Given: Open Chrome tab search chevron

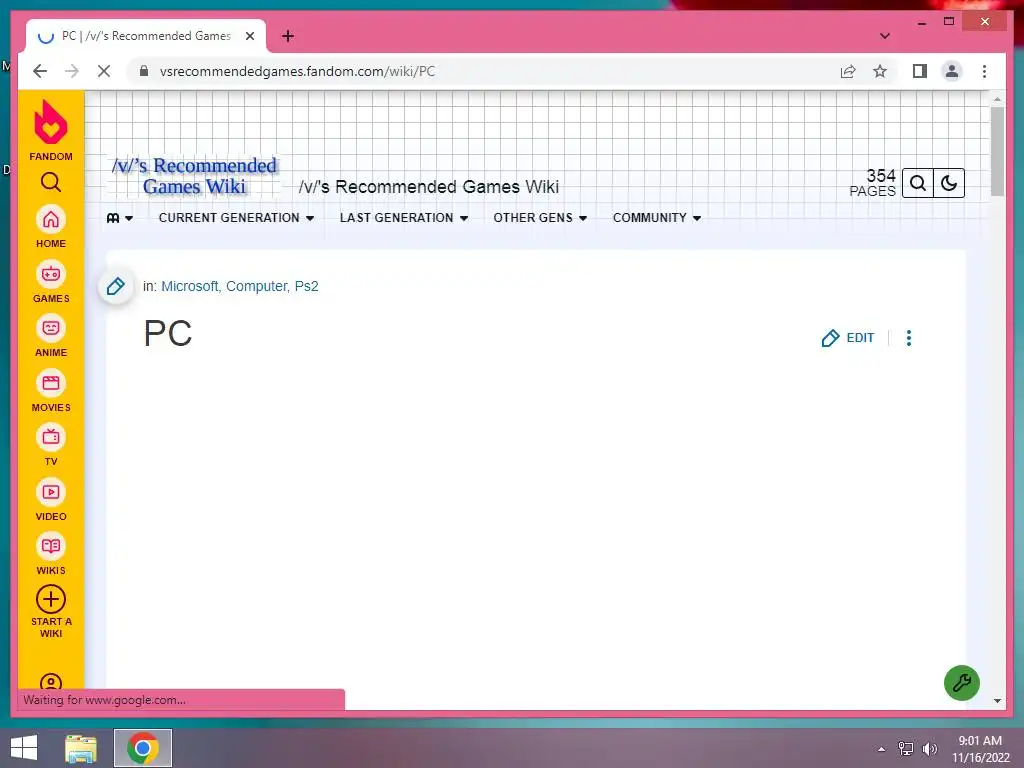Looking at the screenshot, I should pos(884,36).
